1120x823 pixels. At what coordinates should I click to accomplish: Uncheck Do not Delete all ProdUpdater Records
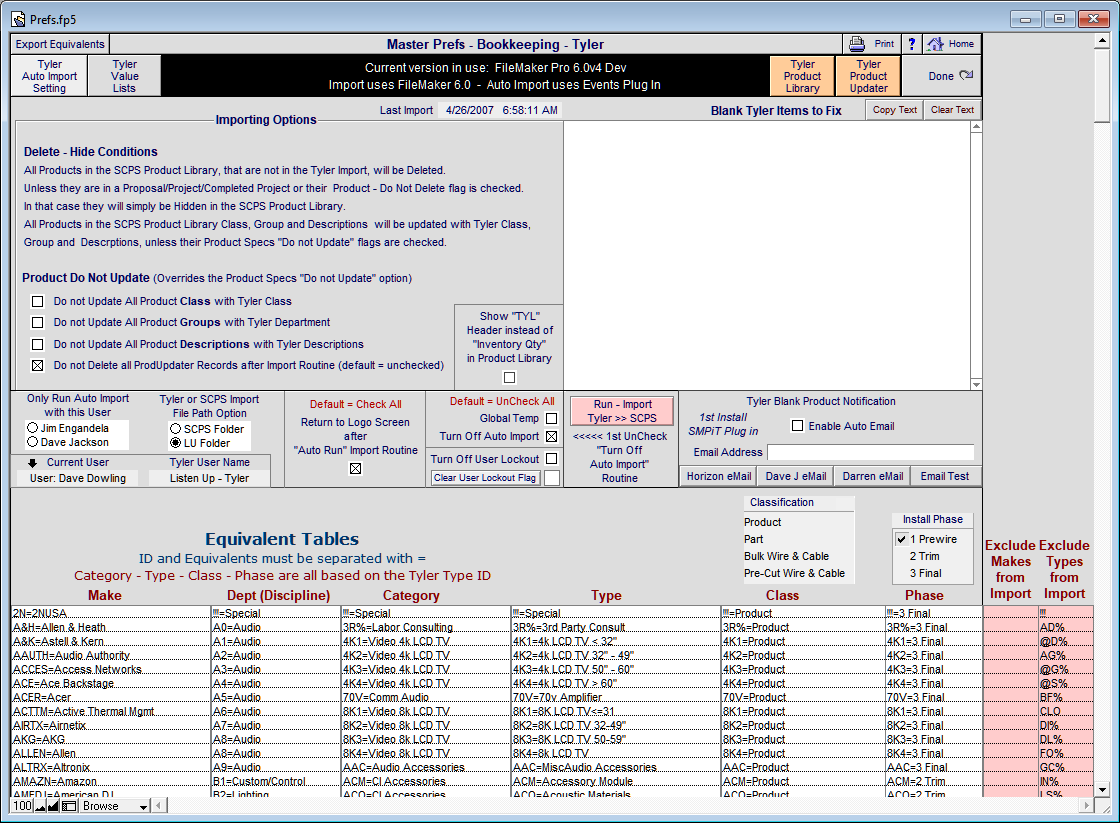38,366
